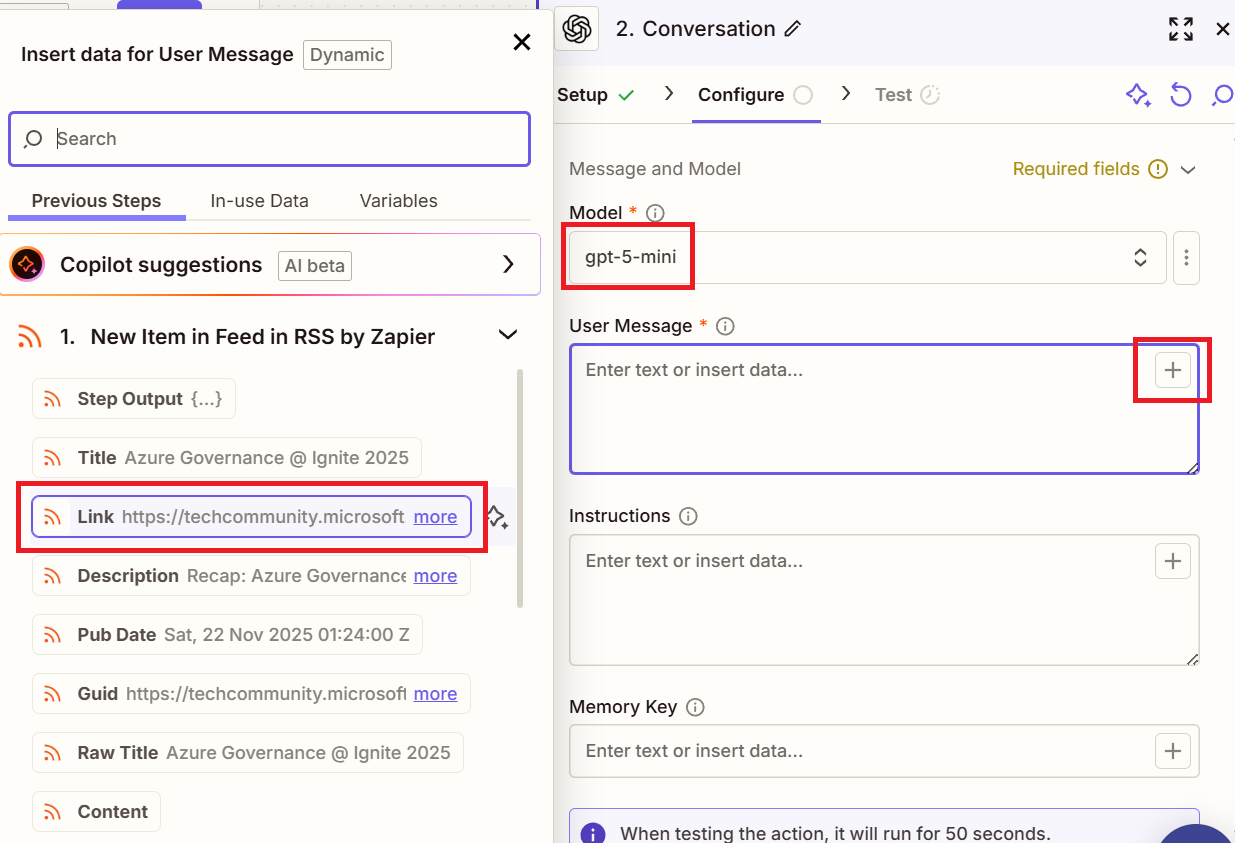Open the Configure tab
Screen dimensions: 1235x843
click(755, 95)
